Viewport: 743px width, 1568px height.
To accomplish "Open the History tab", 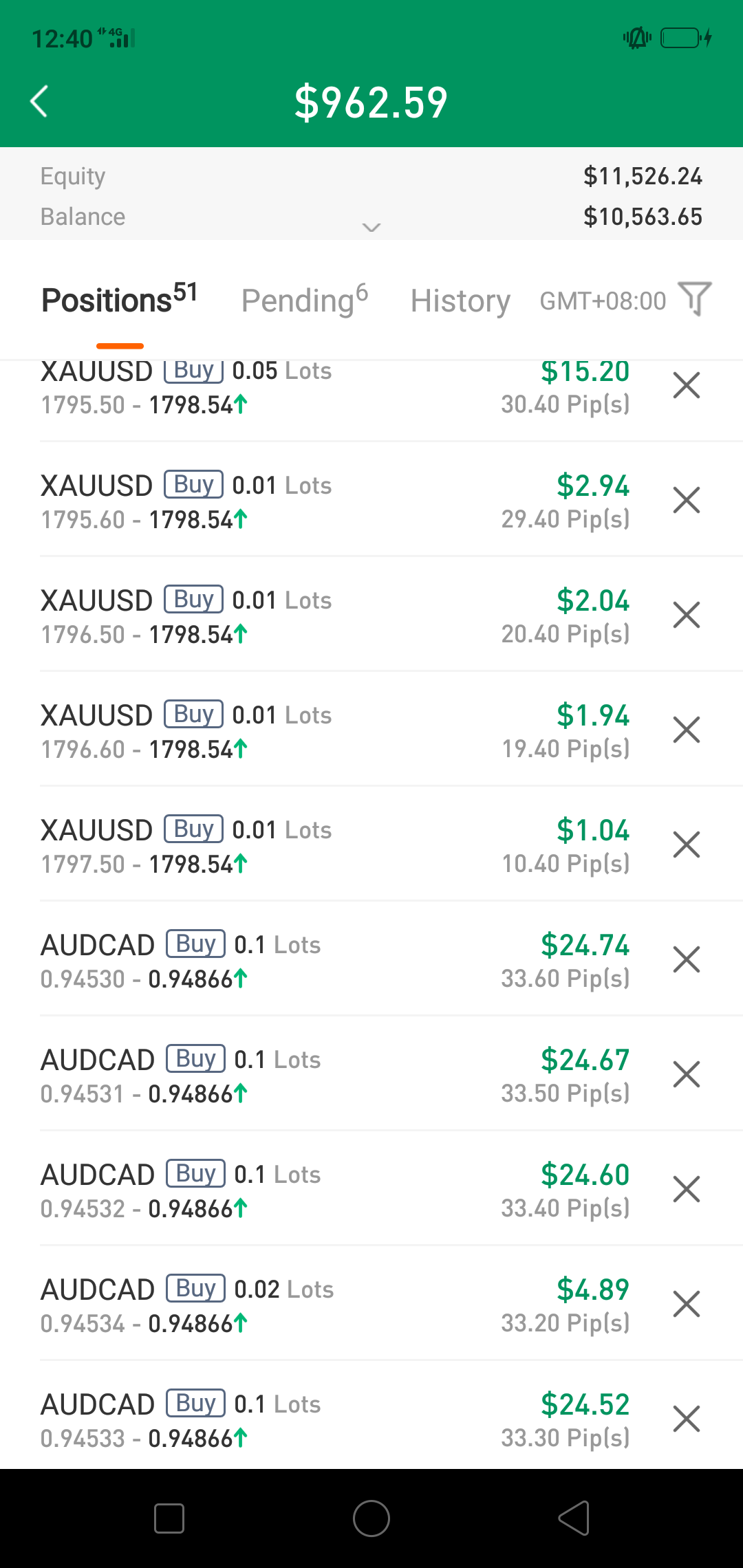I will (x=460, y=301).
